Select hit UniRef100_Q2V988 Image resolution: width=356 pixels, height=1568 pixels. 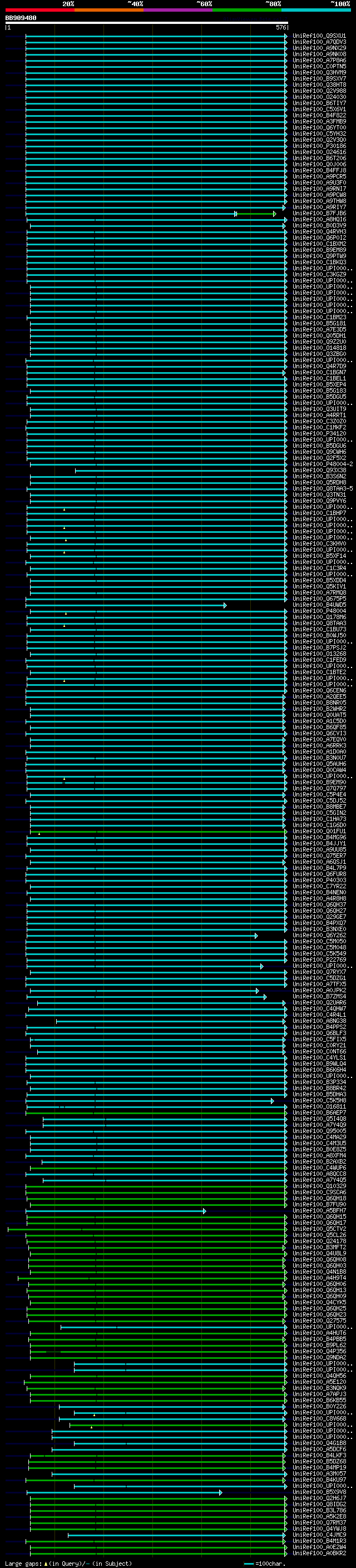coord(319,91)
